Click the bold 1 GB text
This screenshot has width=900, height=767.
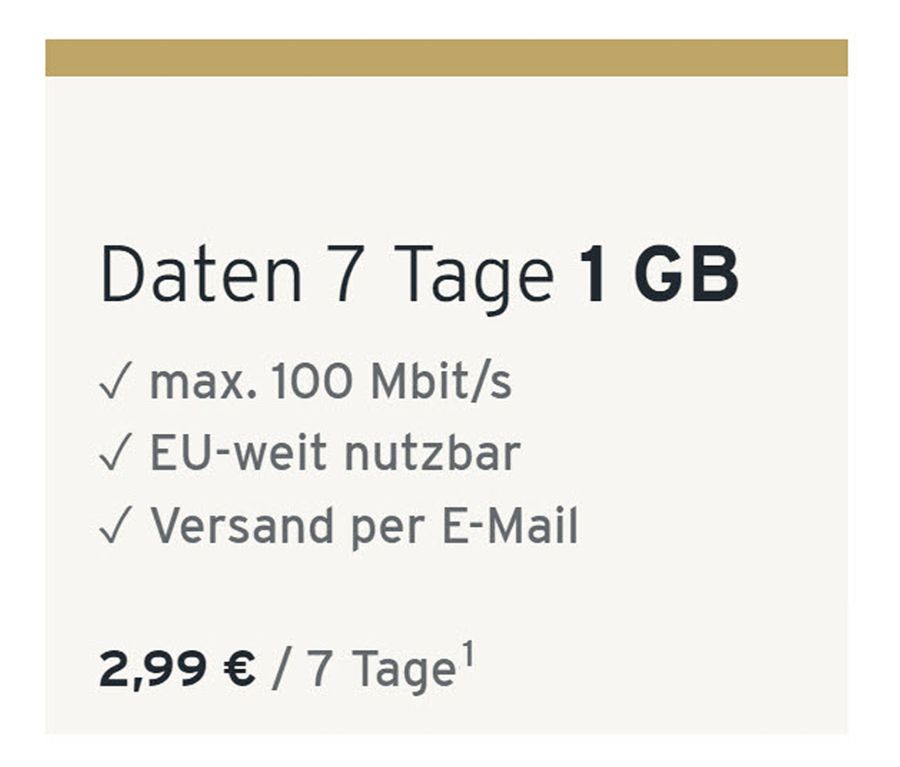coord(658,274)
